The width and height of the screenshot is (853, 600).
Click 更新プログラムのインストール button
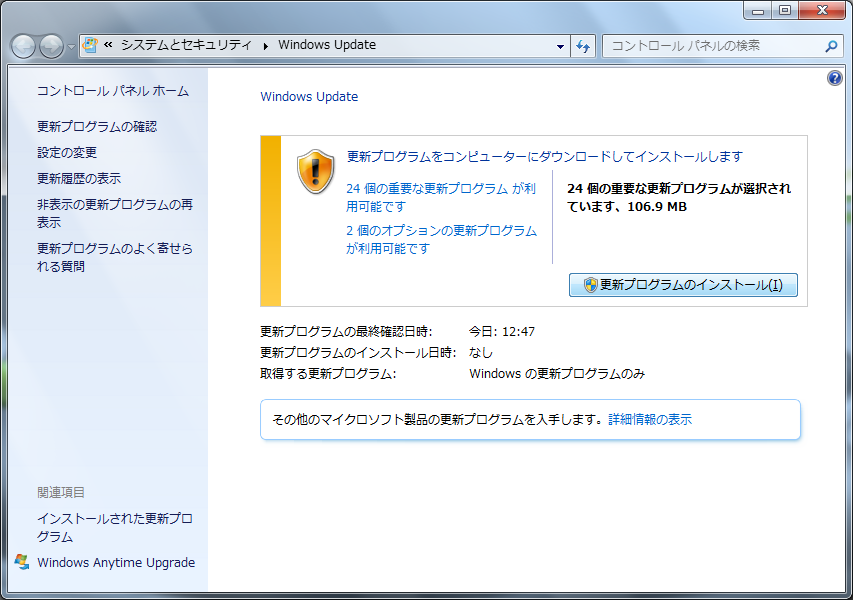pyautogui.click(x=683, y=285)
